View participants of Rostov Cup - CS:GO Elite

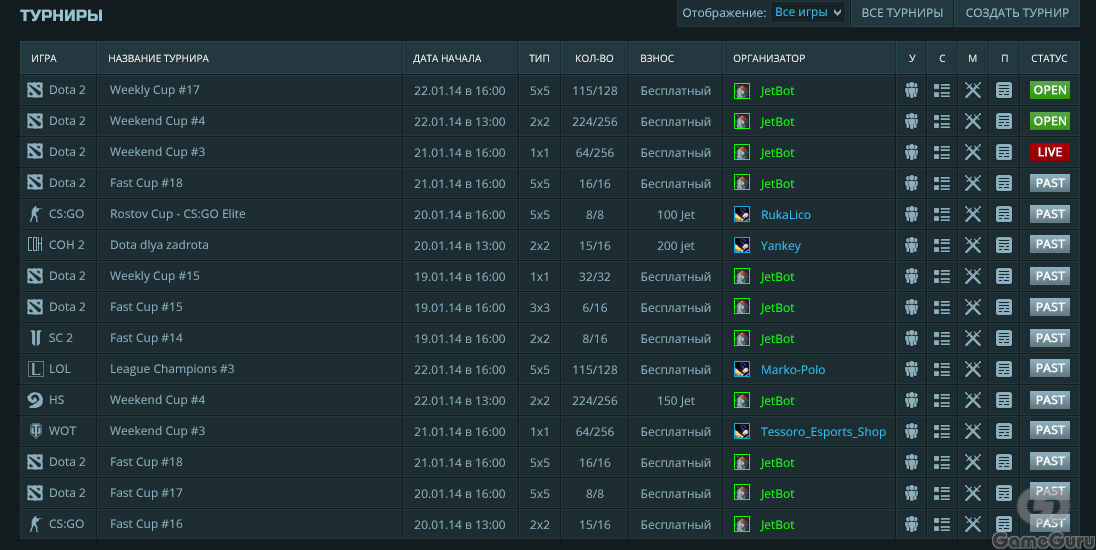[911, 214]
